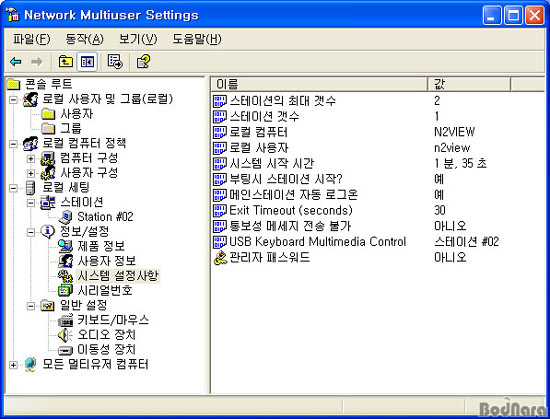Expand the 컴퓨터 구성 node

tap(31, 159)
